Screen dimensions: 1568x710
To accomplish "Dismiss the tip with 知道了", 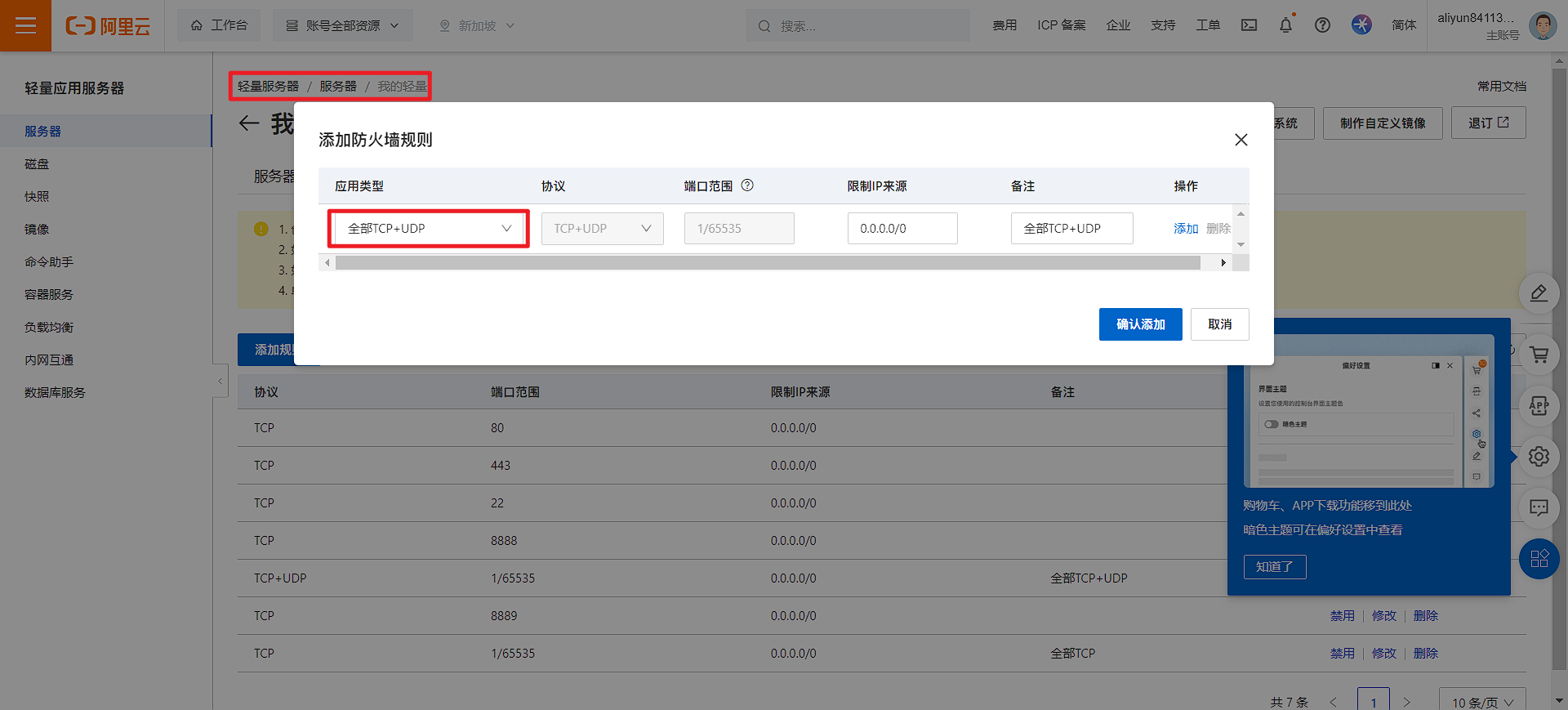I will pyautogui.click(x=1275, y=566).
